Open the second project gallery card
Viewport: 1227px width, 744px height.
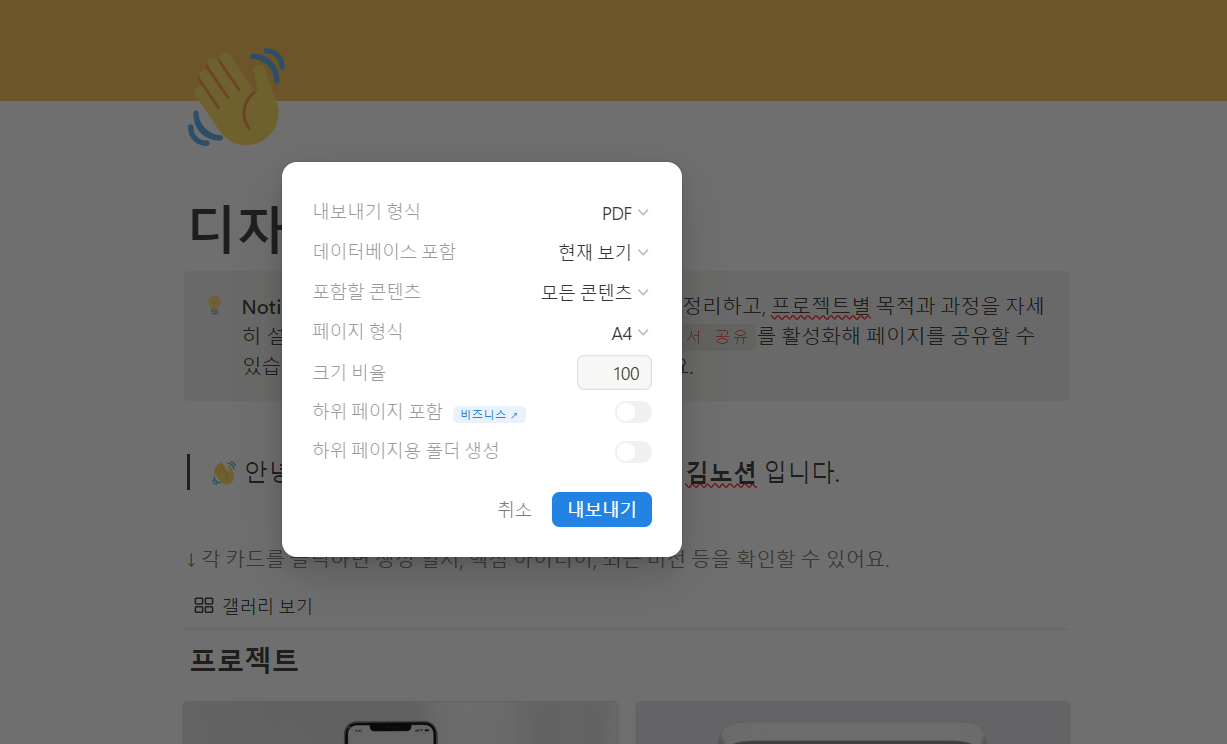[x=852, y=722]
